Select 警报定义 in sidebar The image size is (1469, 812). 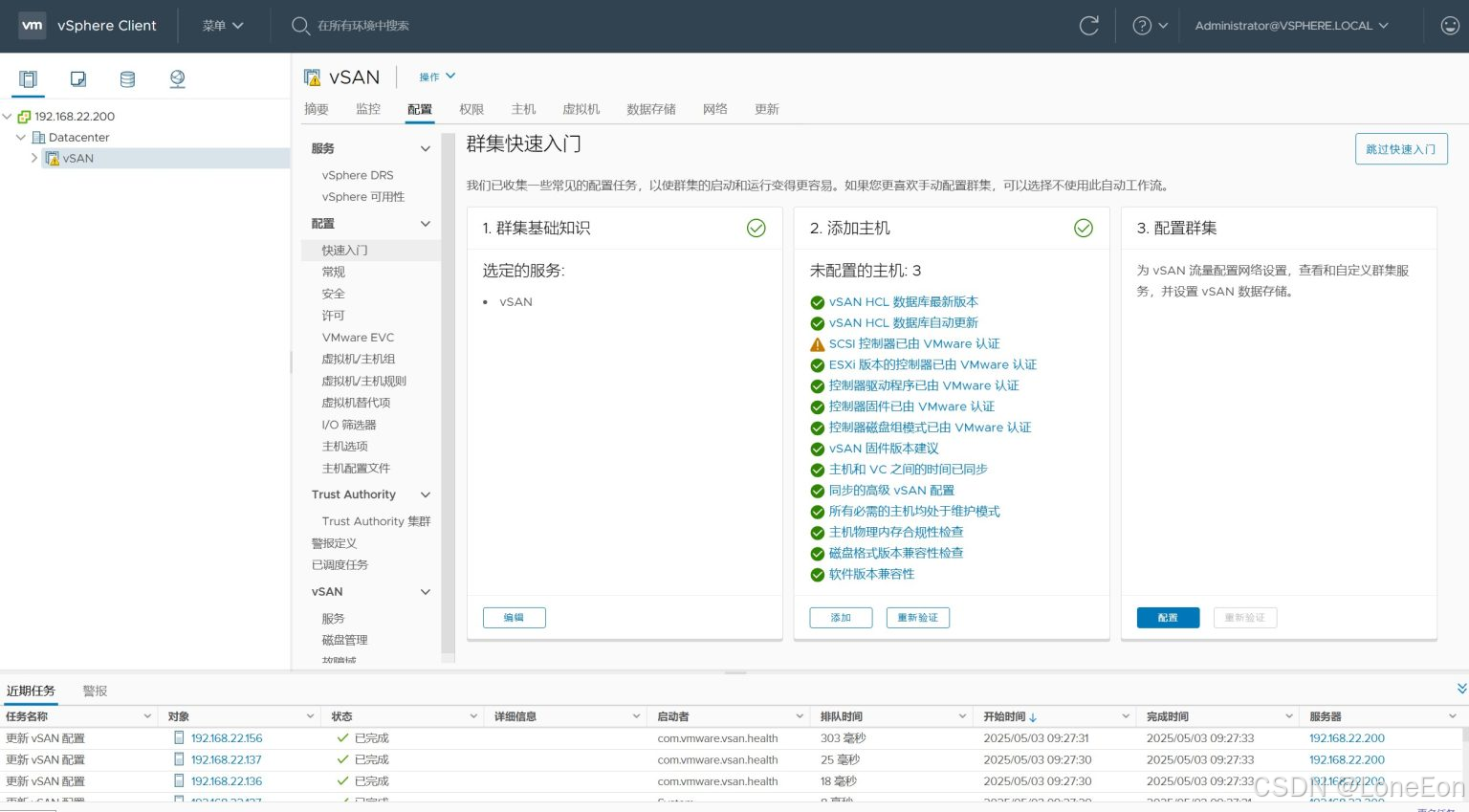point(334,543)
